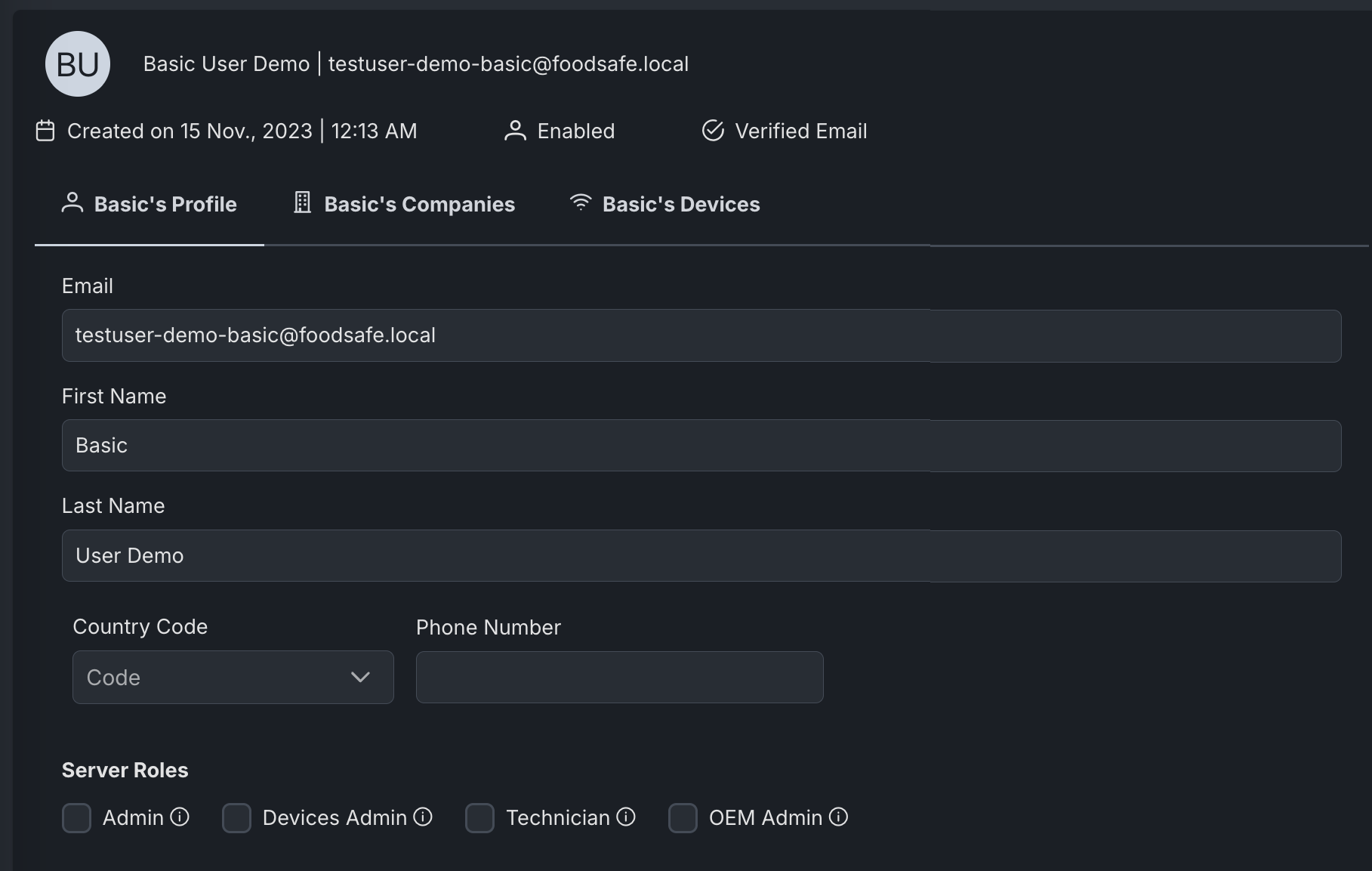Toggle the OEM Admin checkbox
The width and height of the screenshot is (1372, 871).
click(x=683, y=818)
